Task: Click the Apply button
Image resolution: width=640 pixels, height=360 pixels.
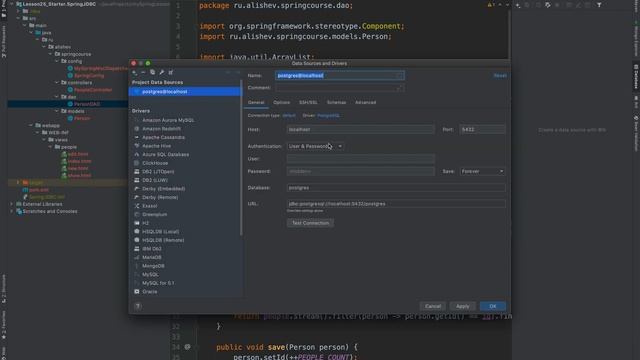Action: 462,306
